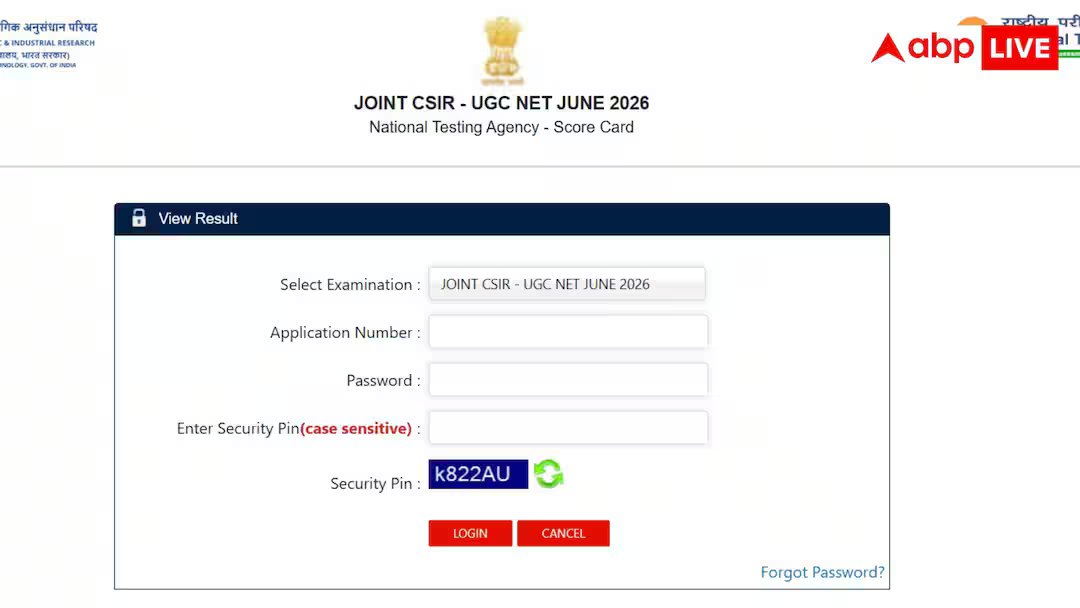Image resolution: width=1080 pixels, height=608 pixels.
Task: Click the ABP Live logo
Action: (x=964, y=48)
